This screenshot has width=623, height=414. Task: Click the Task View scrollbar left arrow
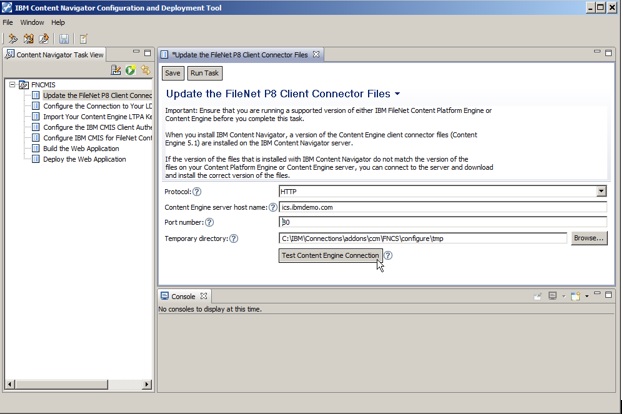10,384
